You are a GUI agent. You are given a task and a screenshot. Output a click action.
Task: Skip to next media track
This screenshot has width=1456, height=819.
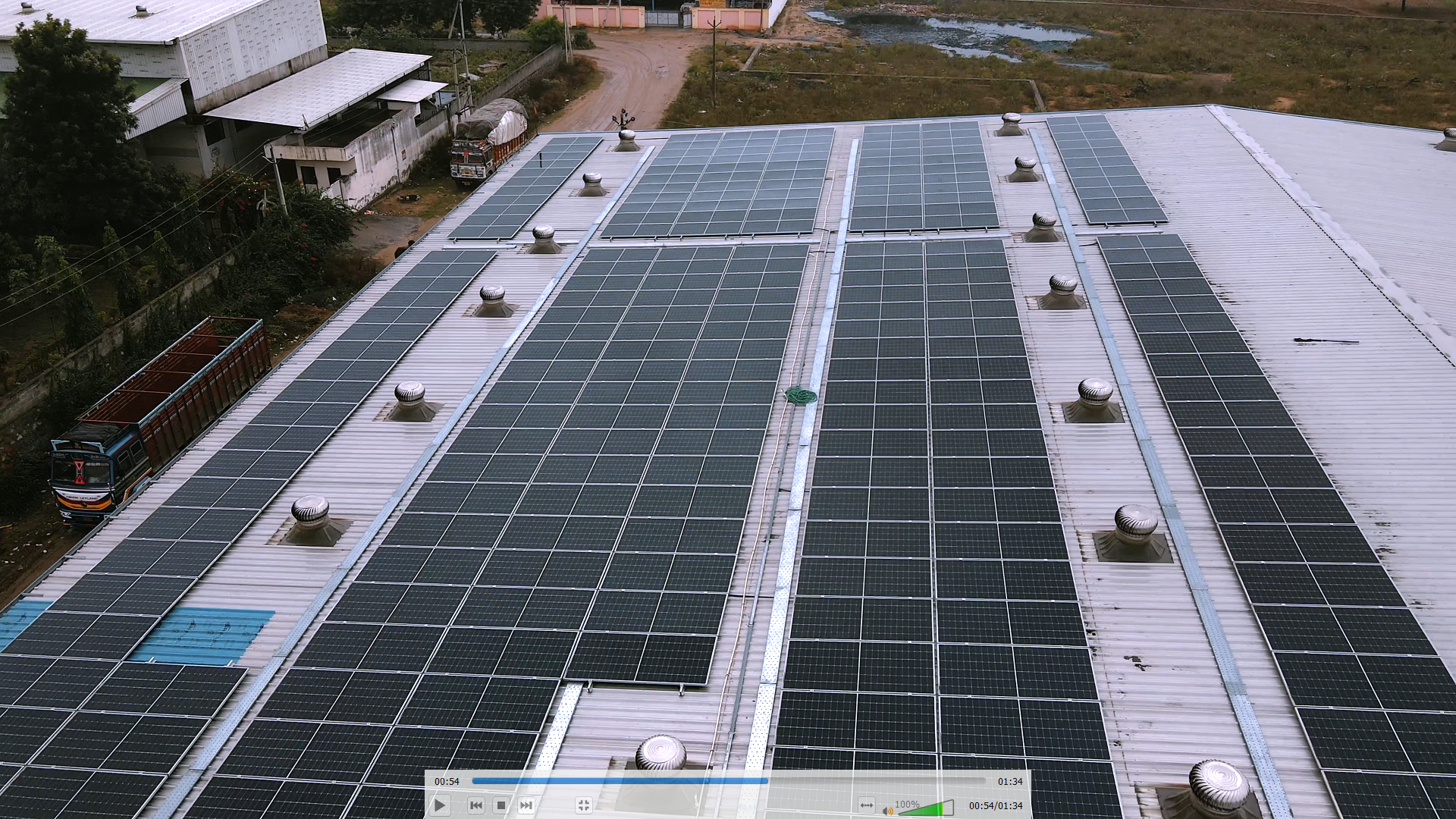pos(526,805)
